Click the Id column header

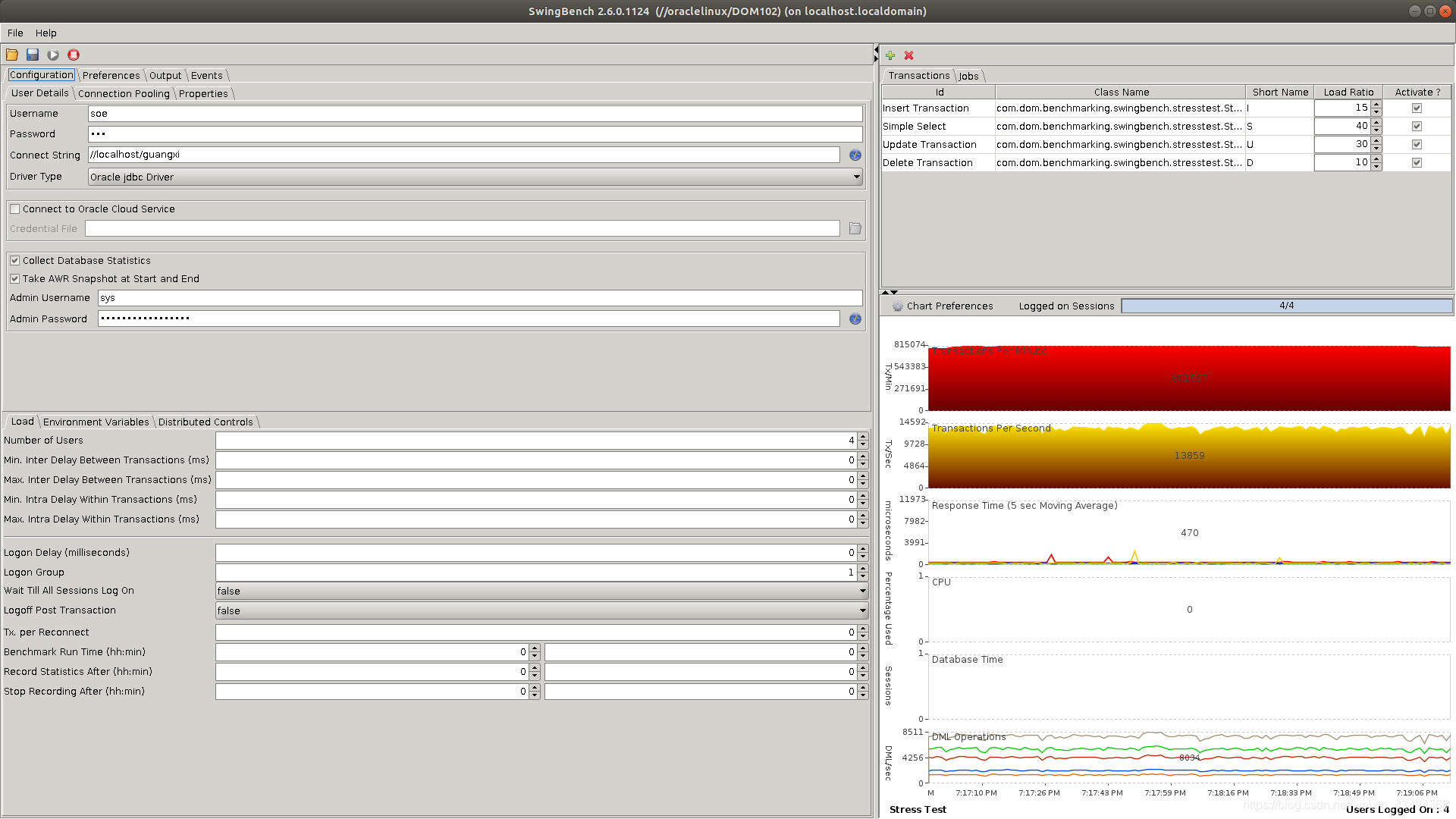coord(939,93)
